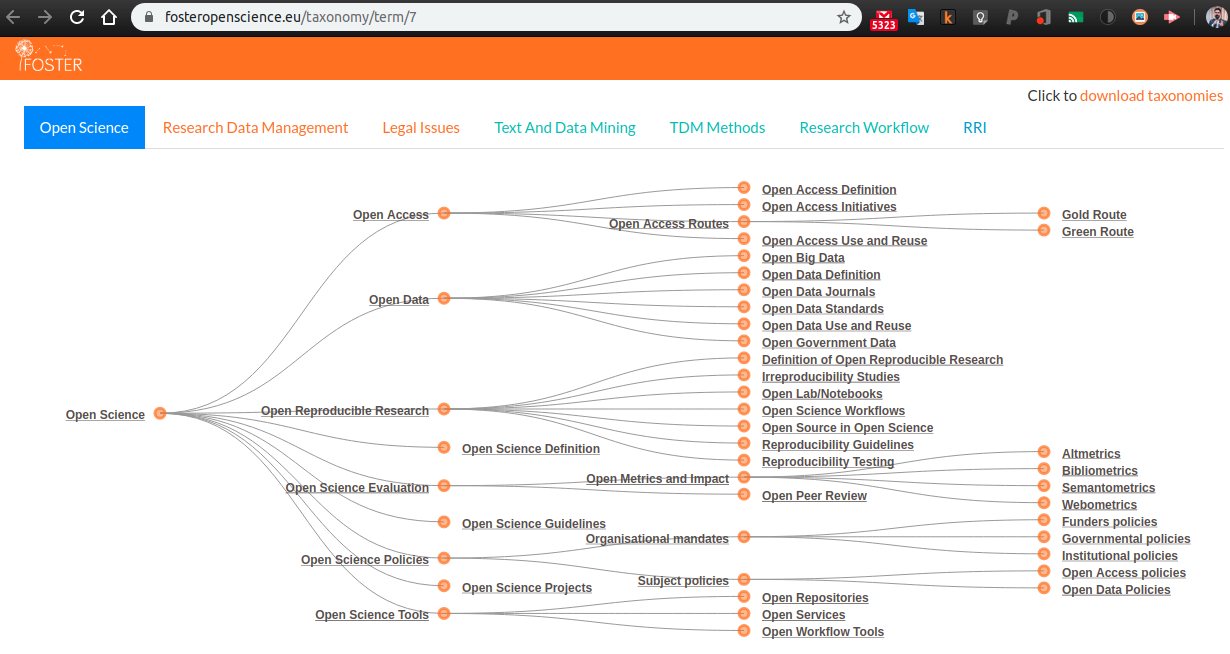This screenshot has width=1230, height=654.
Task: Collapse the root Open Science node circle
Action: [x=160, y=413]
